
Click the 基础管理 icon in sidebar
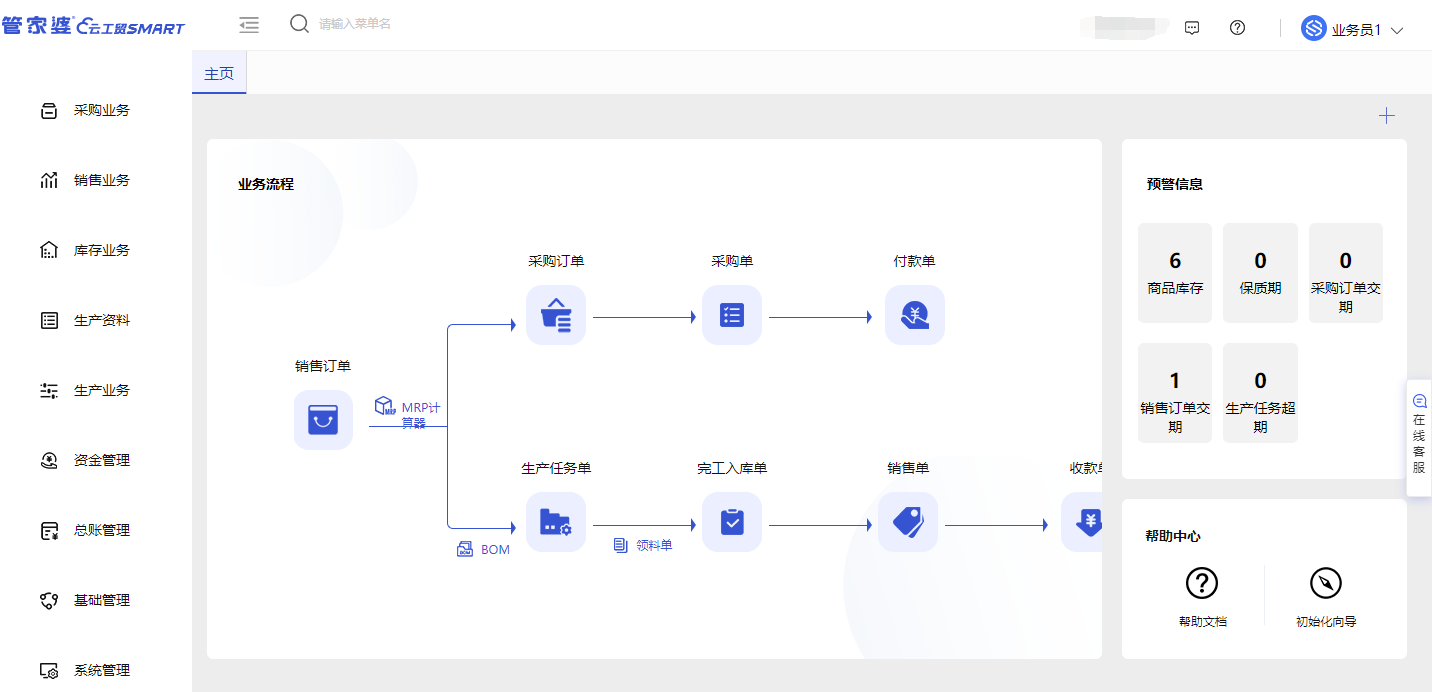[49, 601]
